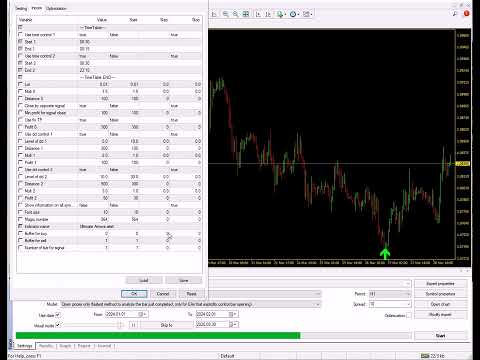Click the Variable column header
The width and height of the screenshot is (480, 360).
[26, 20]
